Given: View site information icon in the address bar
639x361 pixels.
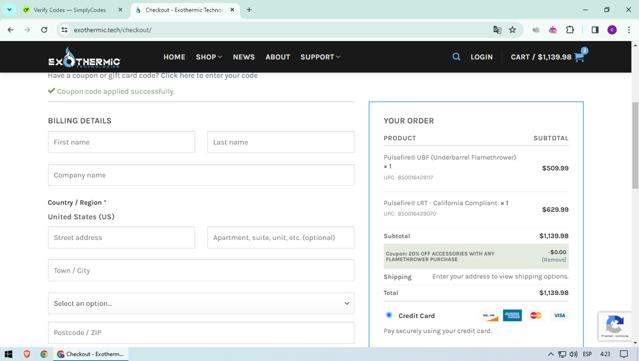Looking at the screenshot, I should [x=64, y=30].
